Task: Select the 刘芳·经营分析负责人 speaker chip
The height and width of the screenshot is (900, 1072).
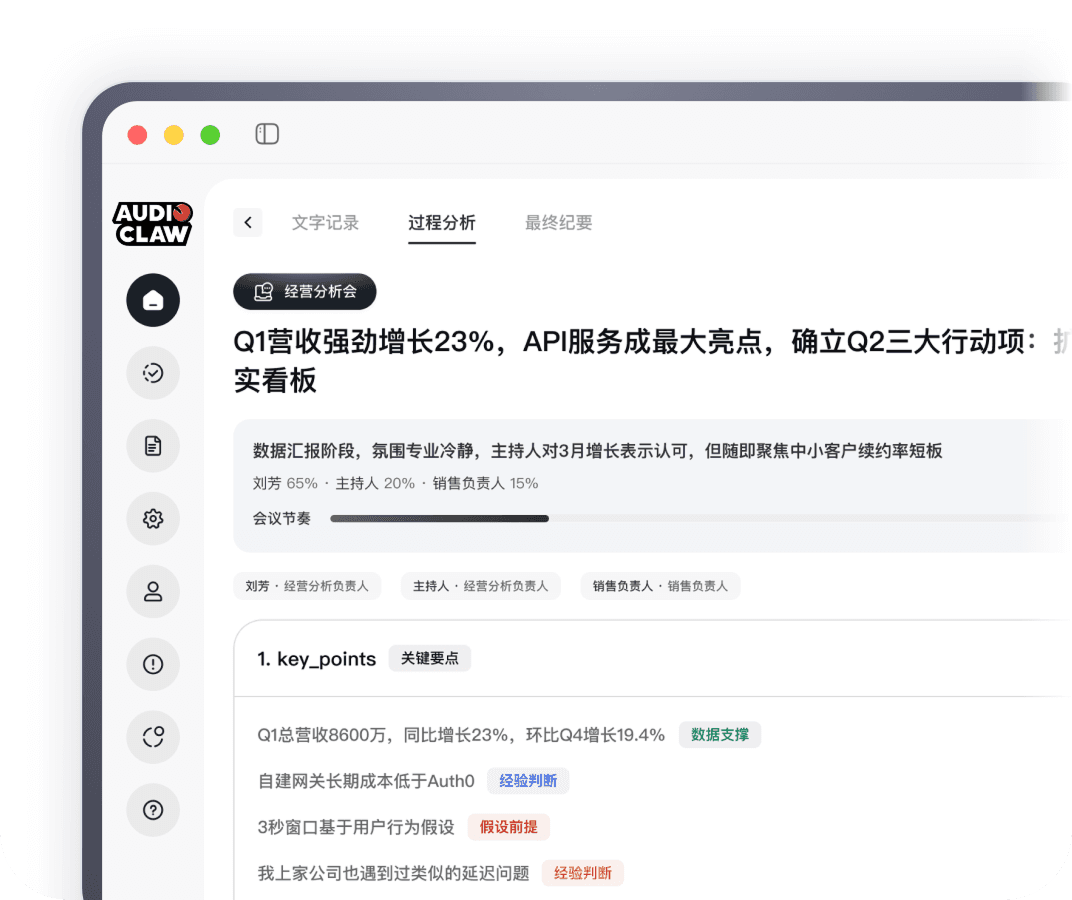Action: click(x=307, y=586)
